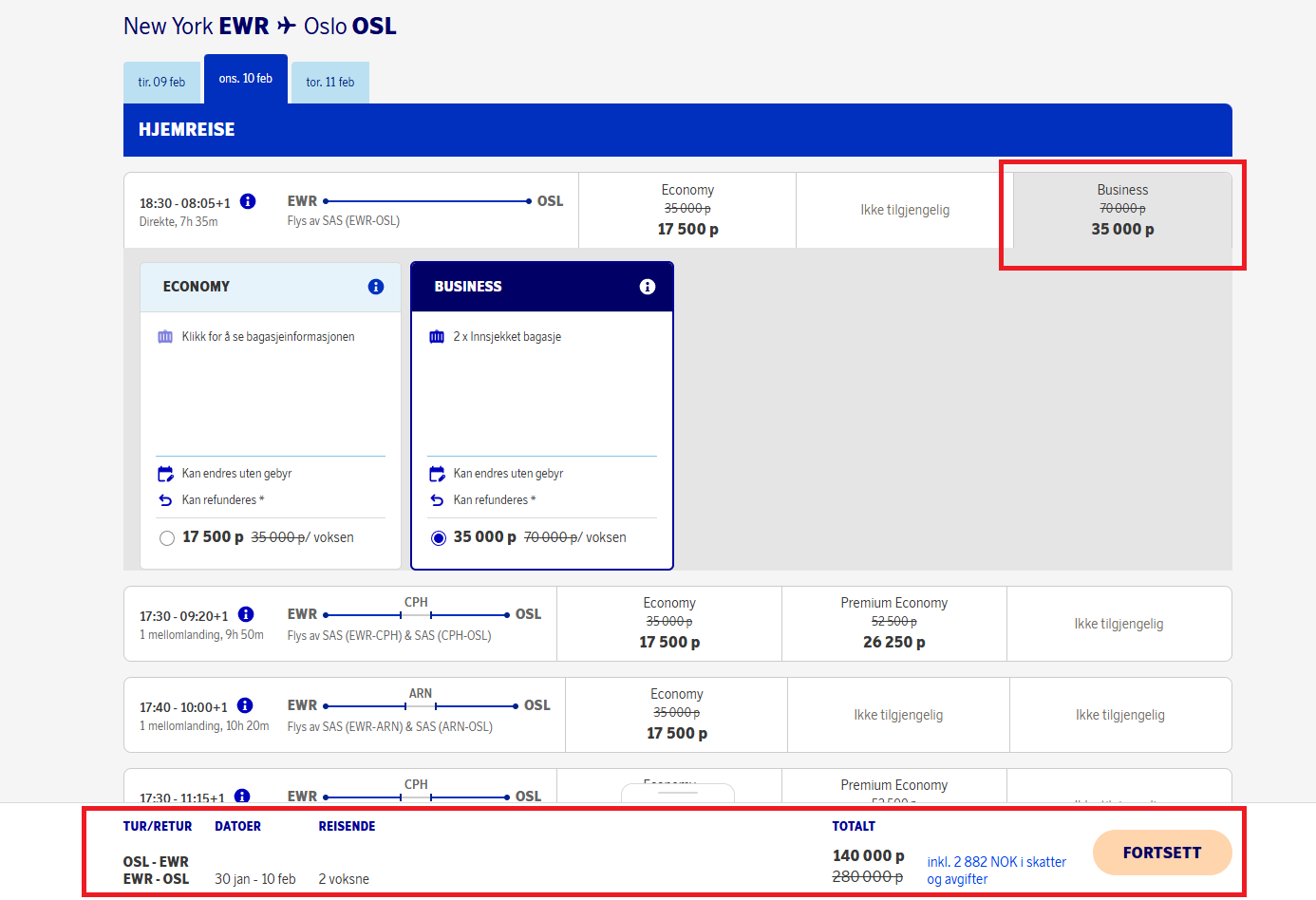
Task: Switch to tor. 11 feb tab
Action: [x=330, y=83]
